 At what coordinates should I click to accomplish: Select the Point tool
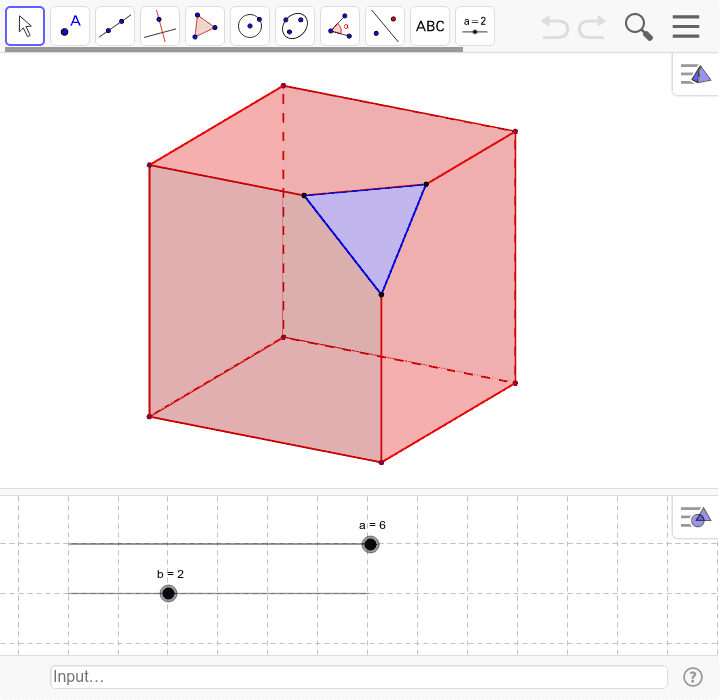[70, 26]
